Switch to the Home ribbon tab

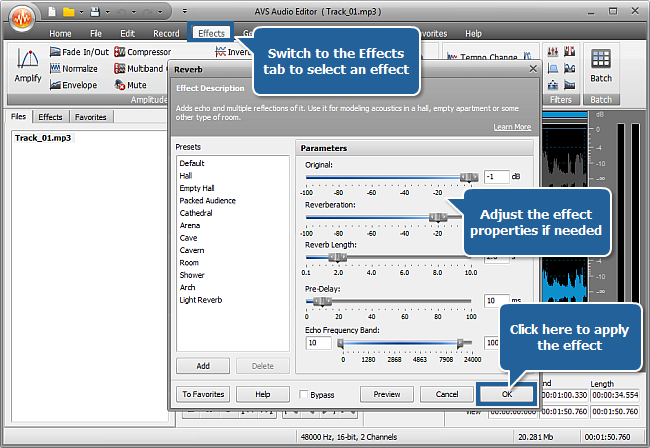tap(60, 34)
